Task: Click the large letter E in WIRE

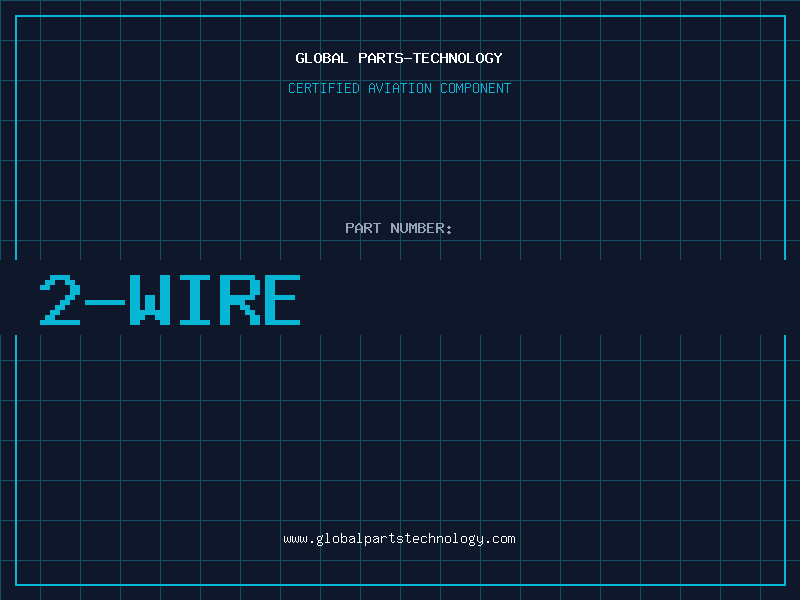Action: point(282,300)
